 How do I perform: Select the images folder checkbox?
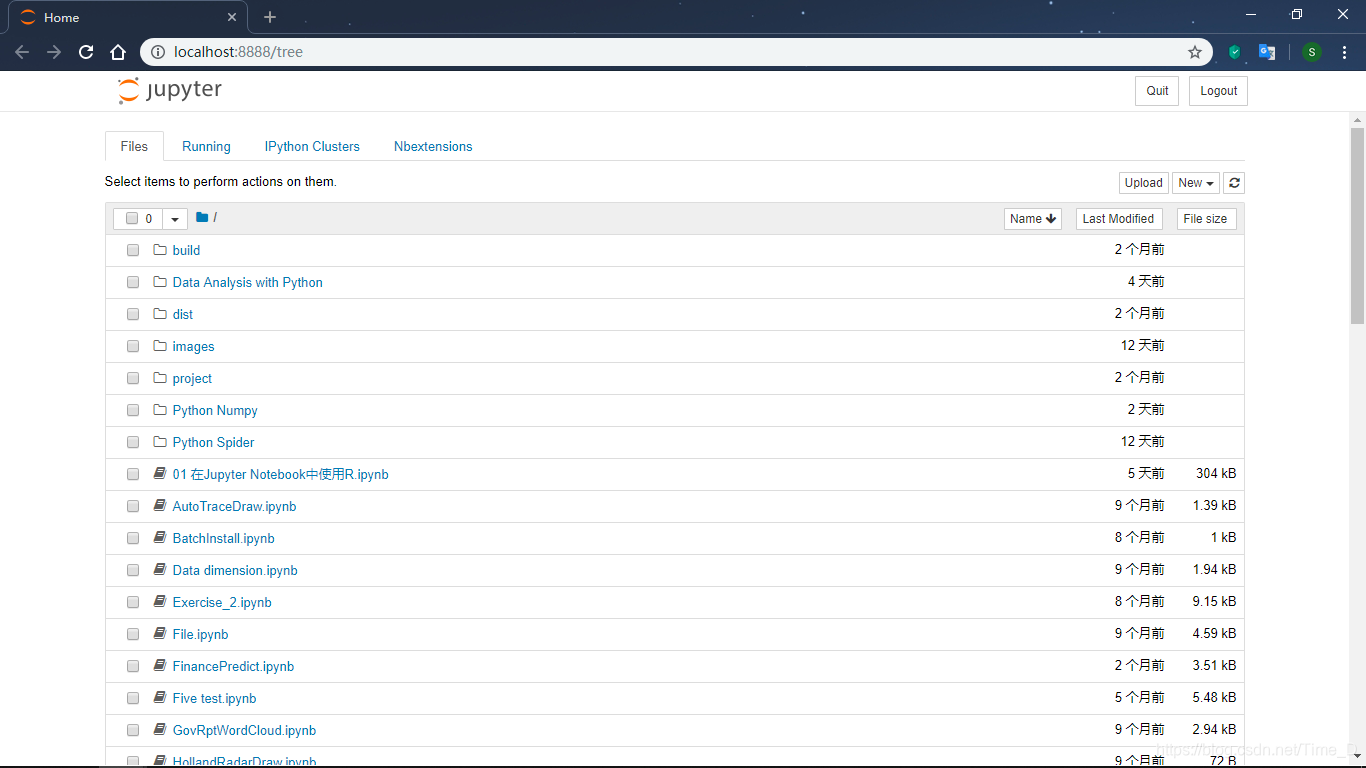(x=133, y=346)
